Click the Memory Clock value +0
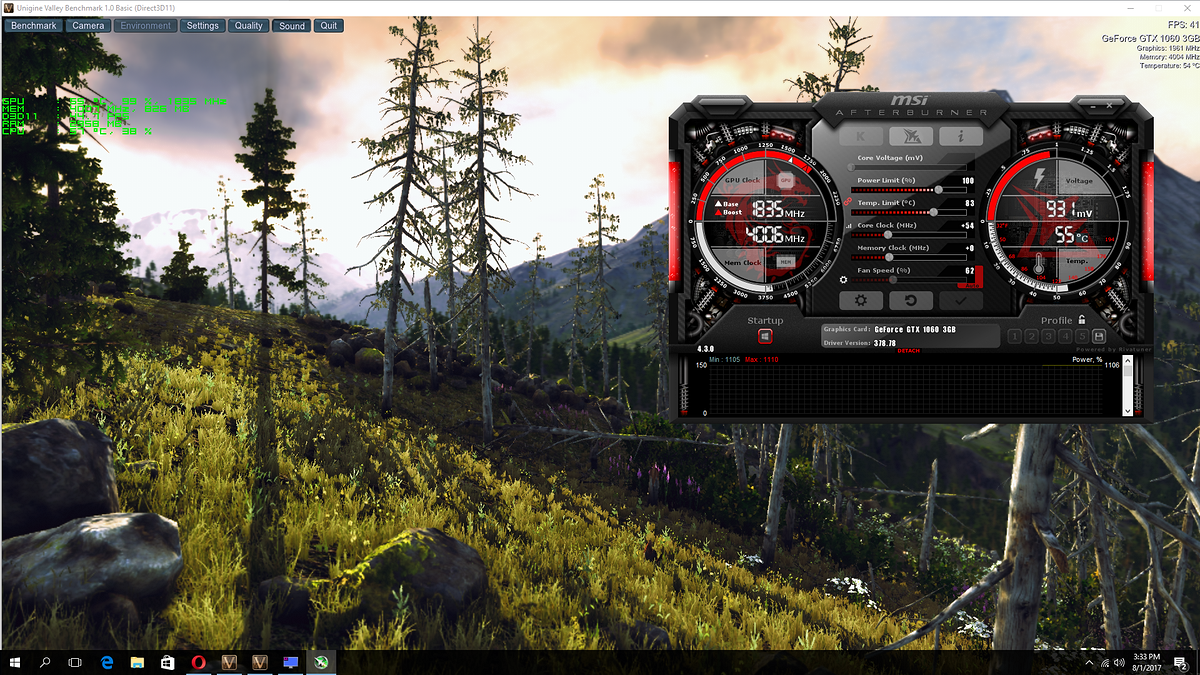Image resolution: width=1200 pixels, height=675 pixels. point(969,248)
